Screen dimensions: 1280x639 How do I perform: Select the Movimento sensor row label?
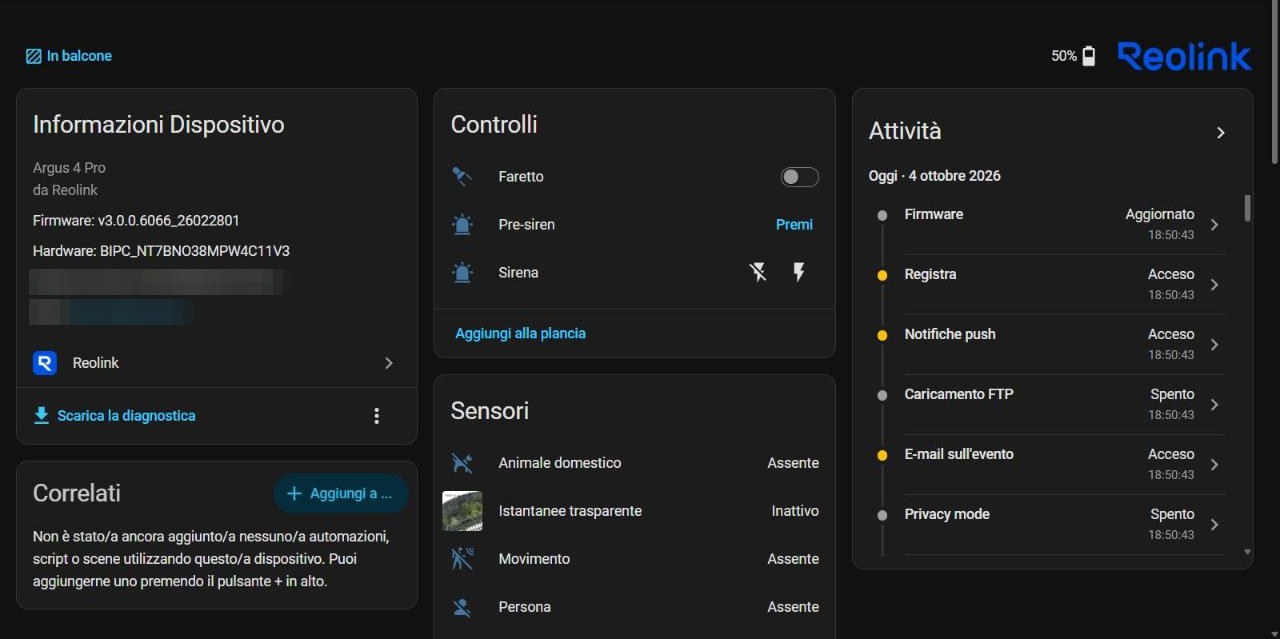(534, 559)
